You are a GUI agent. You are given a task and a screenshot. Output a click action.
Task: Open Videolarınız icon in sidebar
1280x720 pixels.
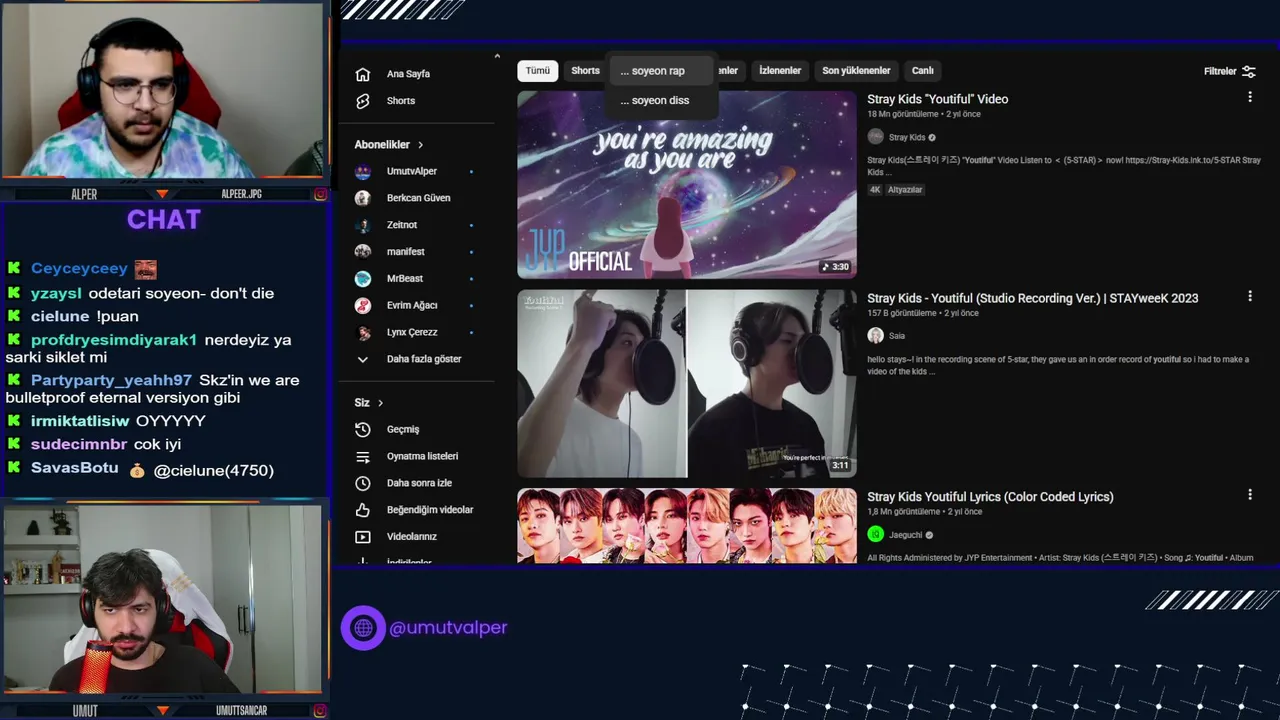coord(363,537)
